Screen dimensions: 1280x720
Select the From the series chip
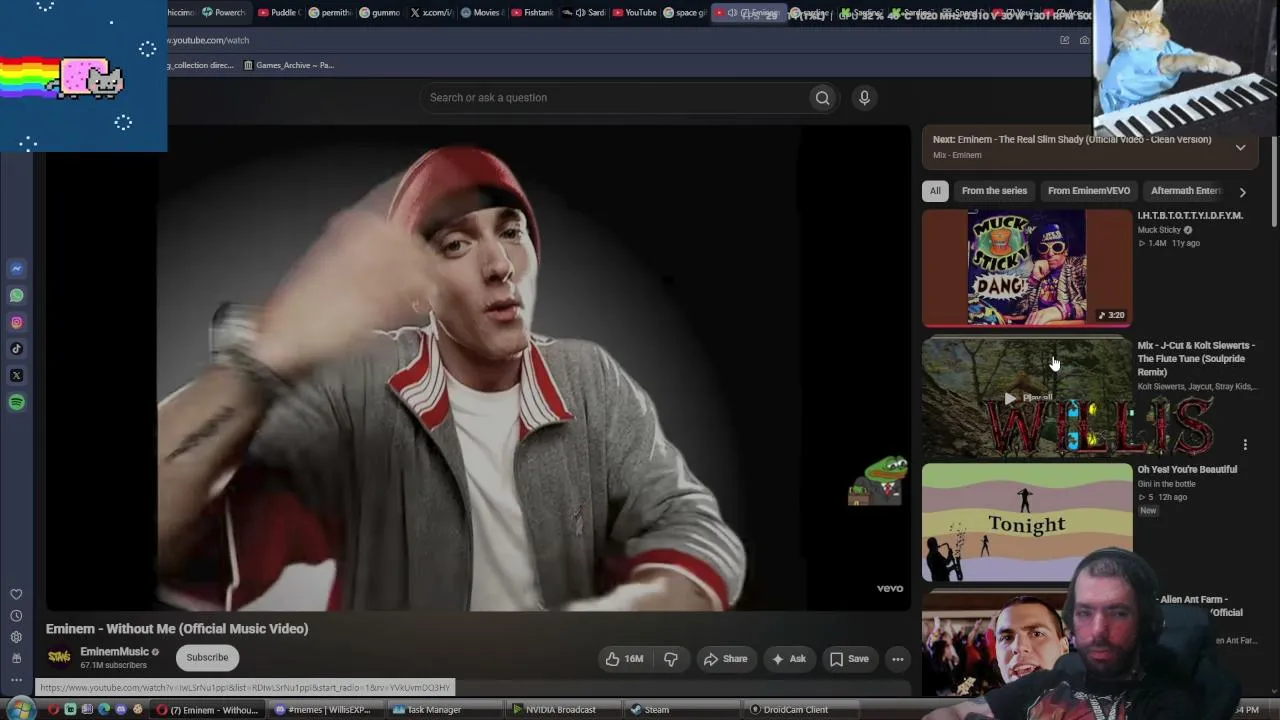pyautogui.click(x=994, y=191)
